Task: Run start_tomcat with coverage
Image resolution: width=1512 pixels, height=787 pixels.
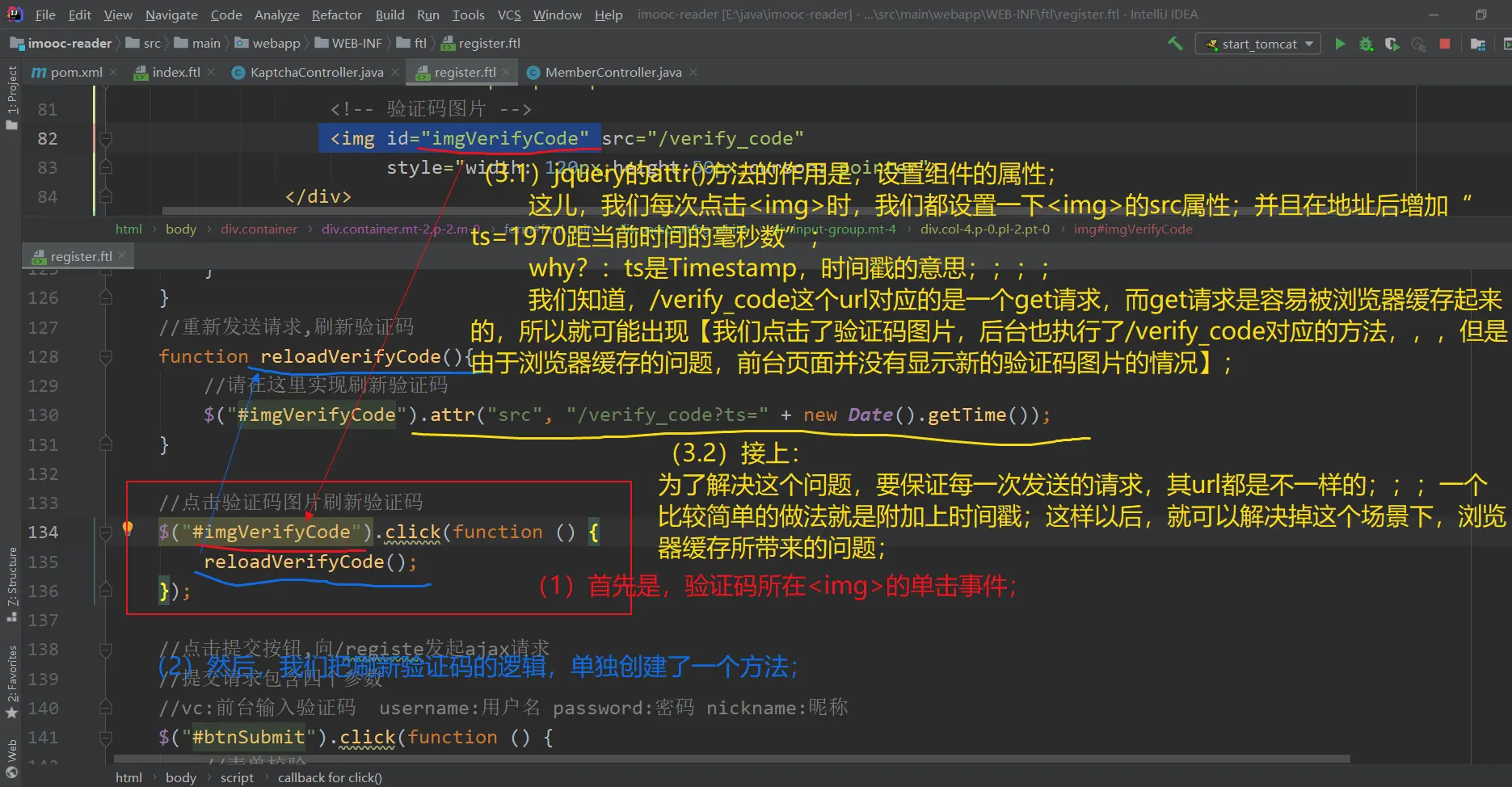Action: click(1392, 44)
